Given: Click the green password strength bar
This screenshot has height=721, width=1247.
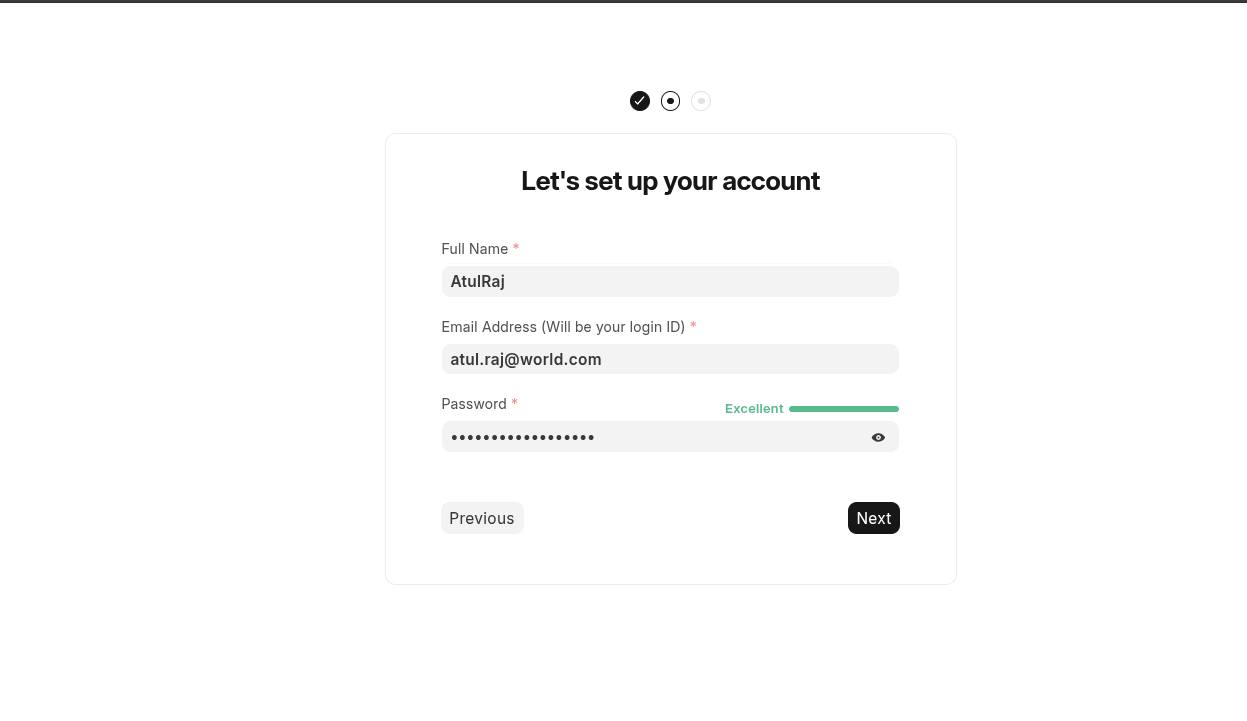Looking at the screenshot, I should [844, 409].
